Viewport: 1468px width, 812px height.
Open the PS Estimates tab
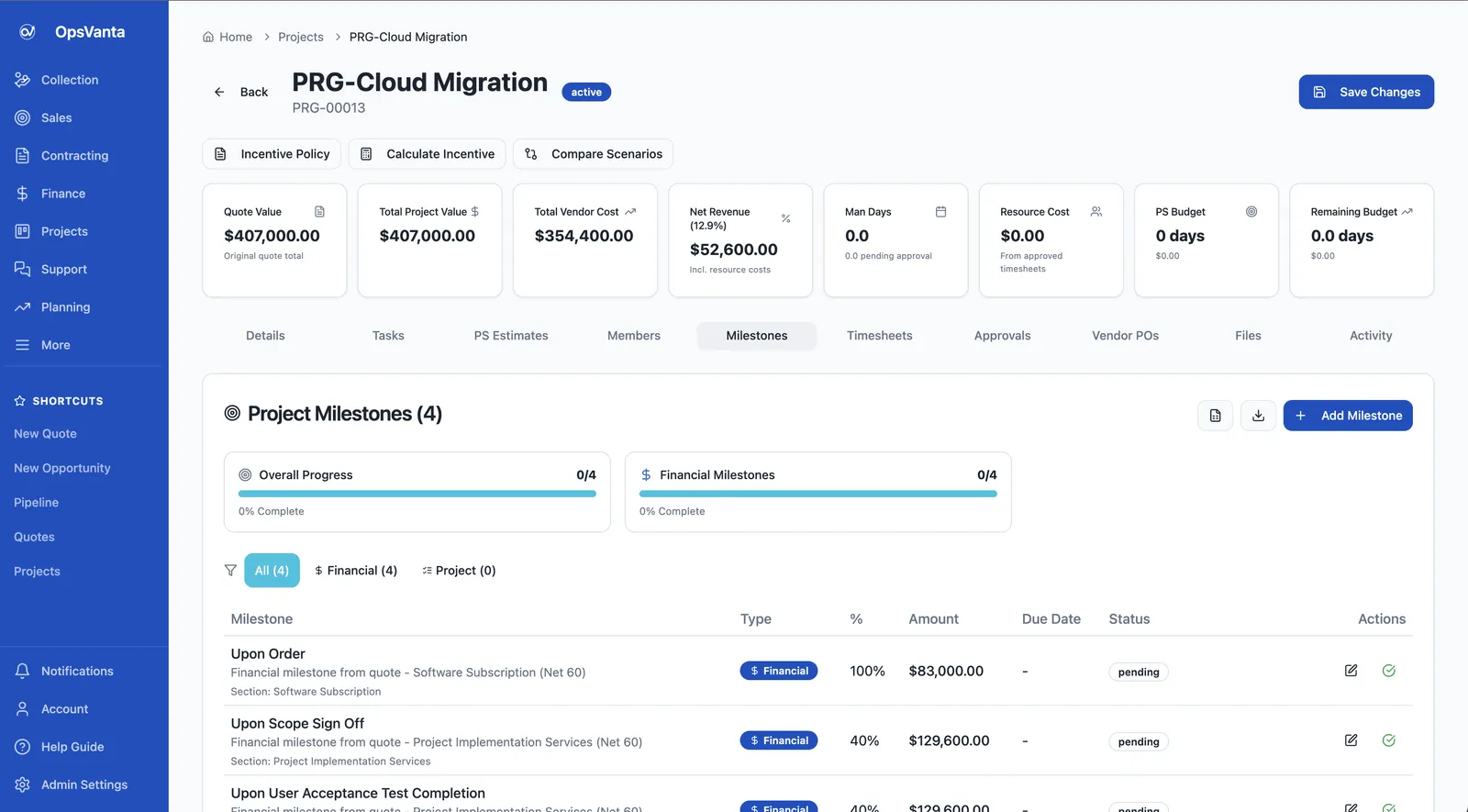point(511,336)
